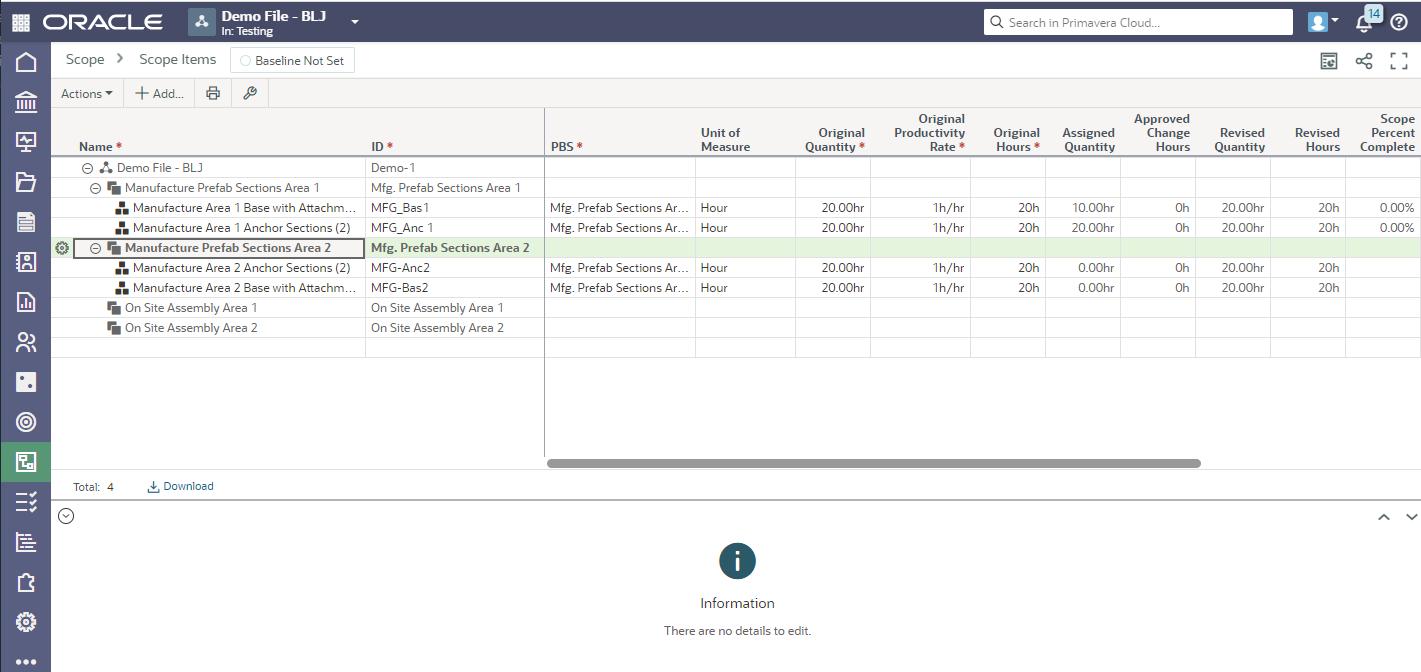The height and width of the screenshot is (672, 1421).
Task: Collapse the details panel with circle chevron
Action: point(66,516)
